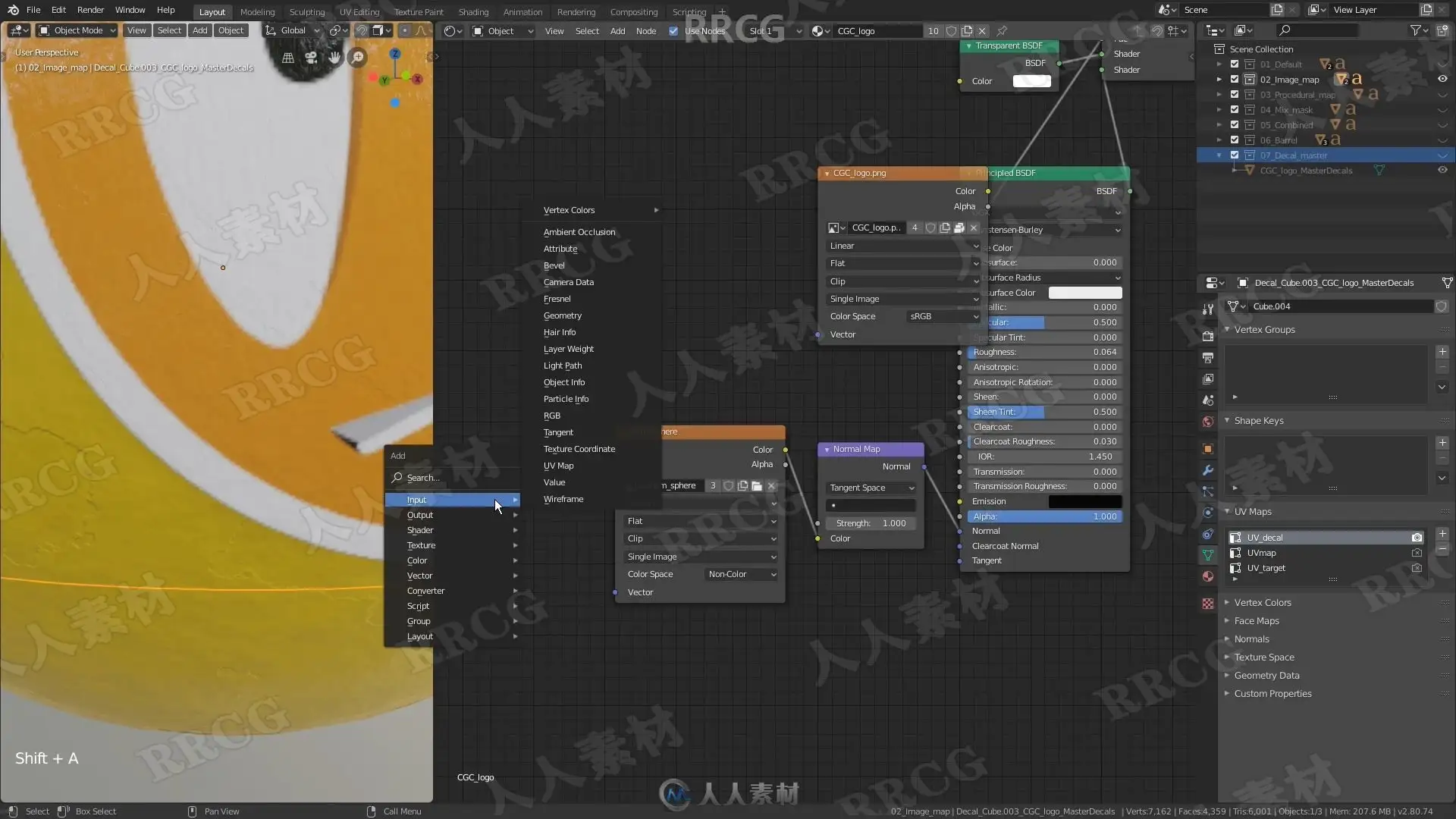Add a new UV map with plus button
This screenshot has height=819, width=1456.
(x=1442, y=534)
